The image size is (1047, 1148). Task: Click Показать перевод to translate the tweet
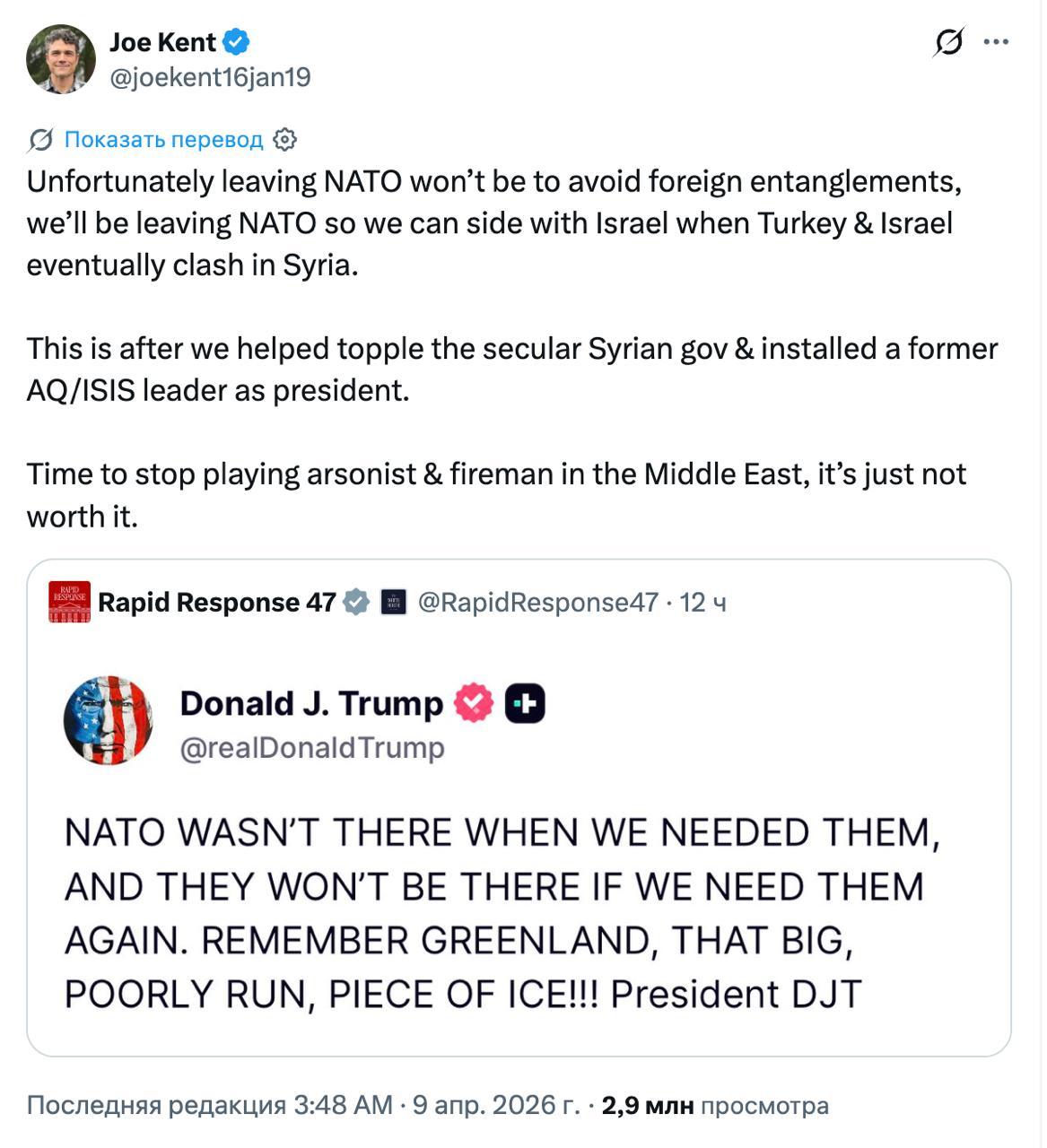163,140
